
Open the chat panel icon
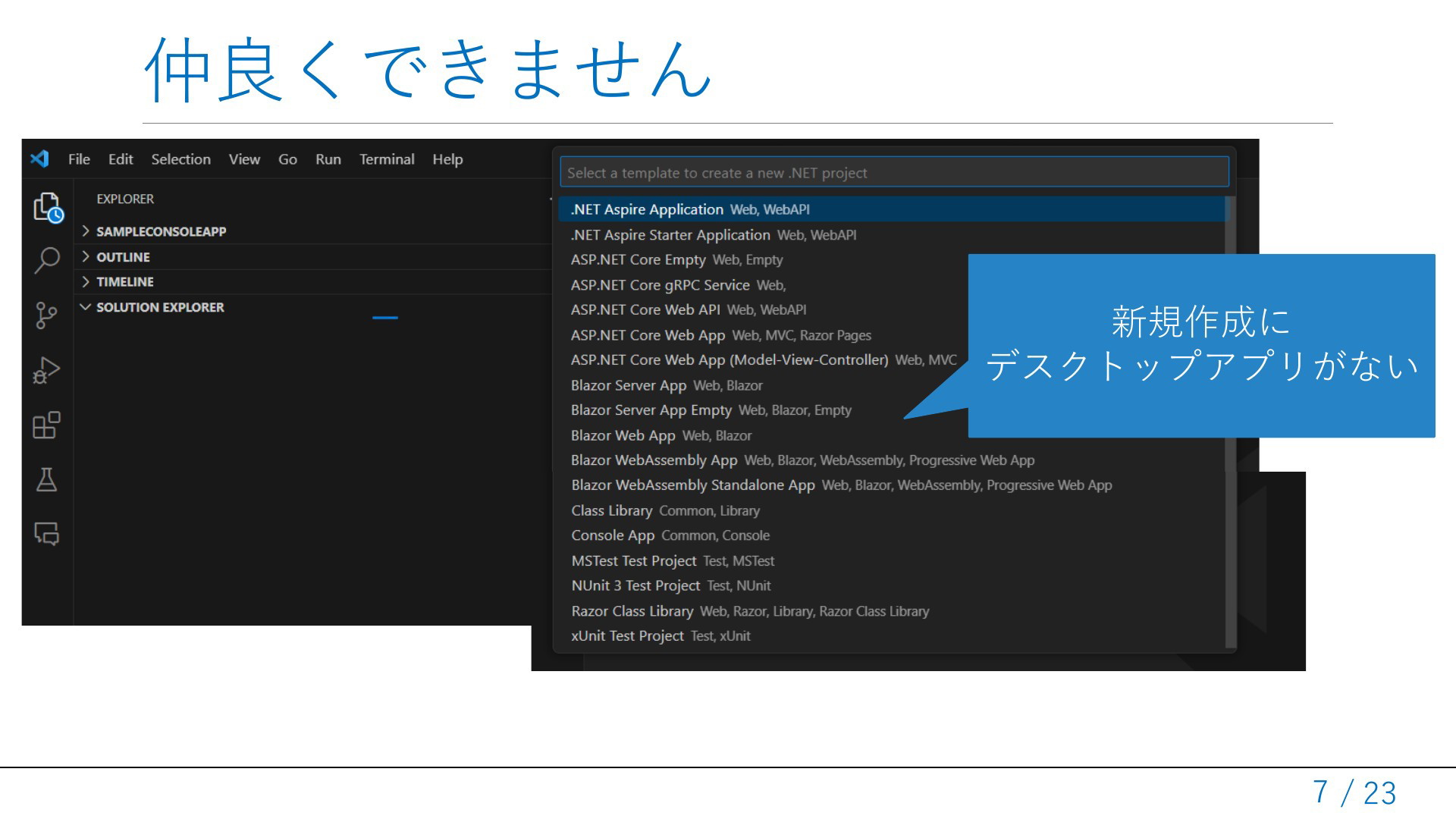coord(47,534)
